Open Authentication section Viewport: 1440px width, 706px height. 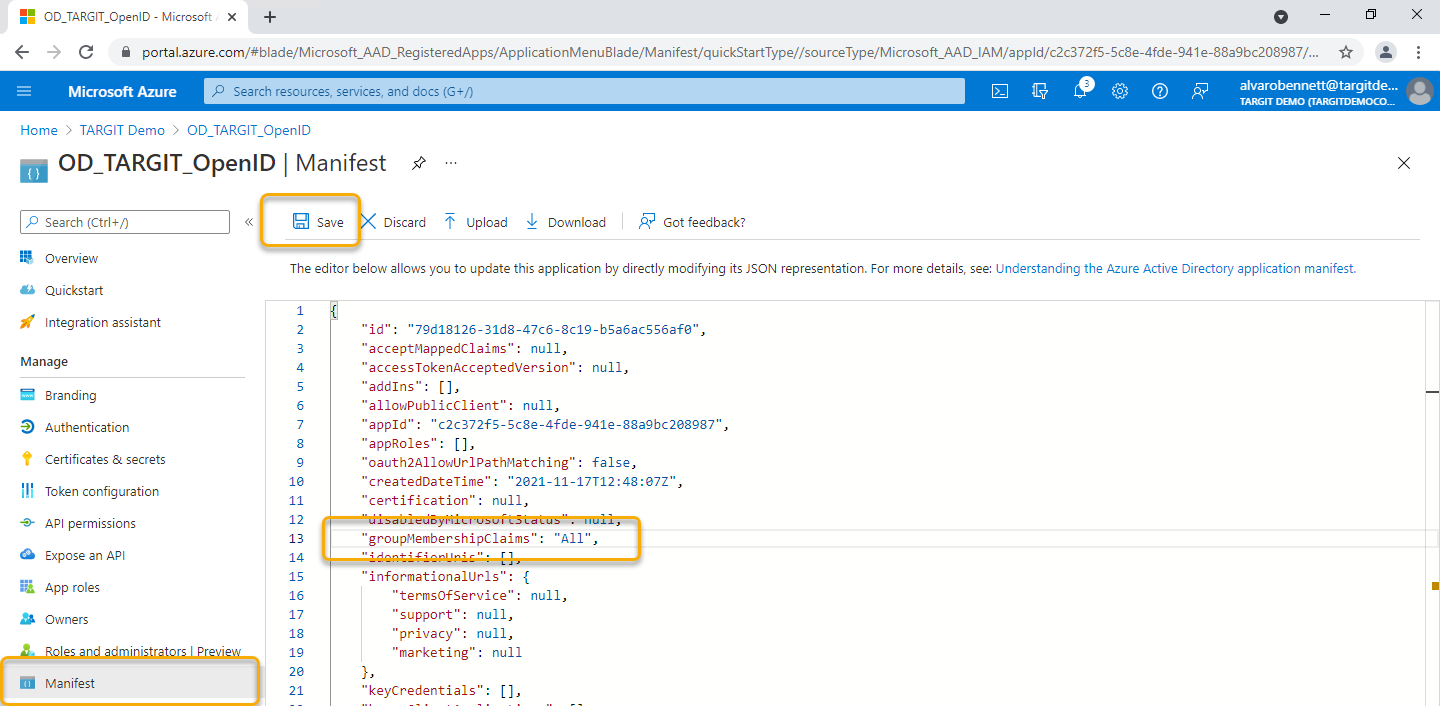click(87, 427)
